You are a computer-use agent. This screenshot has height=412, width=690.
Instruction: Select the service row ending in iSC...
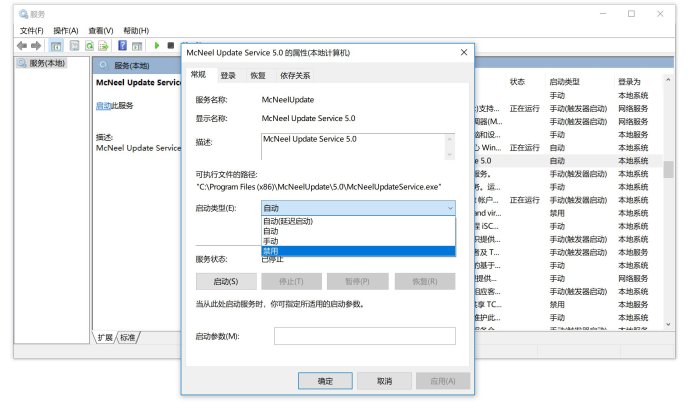[569, 226]
